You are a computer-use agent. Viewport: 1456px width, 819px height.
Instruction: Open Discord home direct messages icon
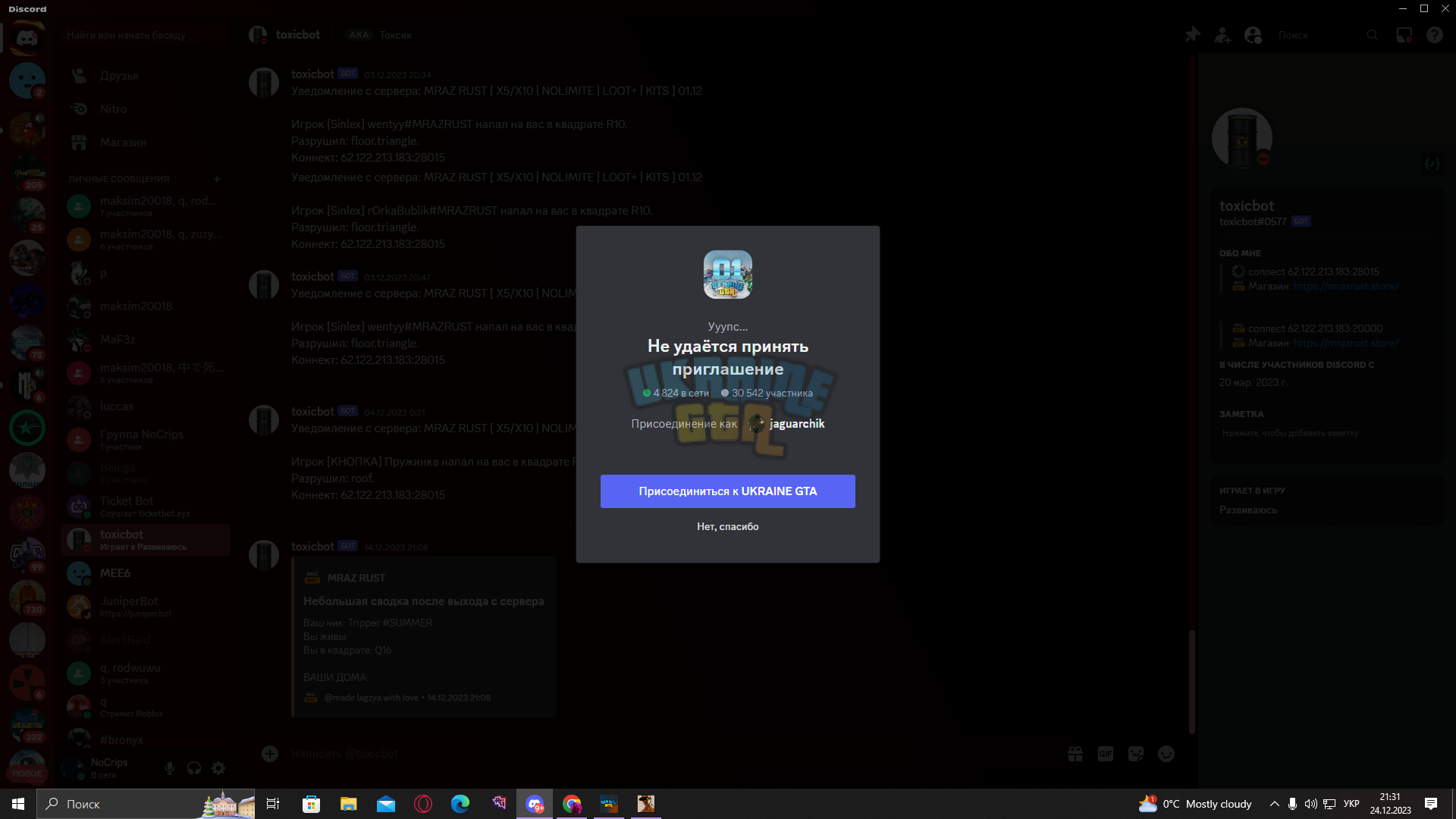click(x=27, y=36)
